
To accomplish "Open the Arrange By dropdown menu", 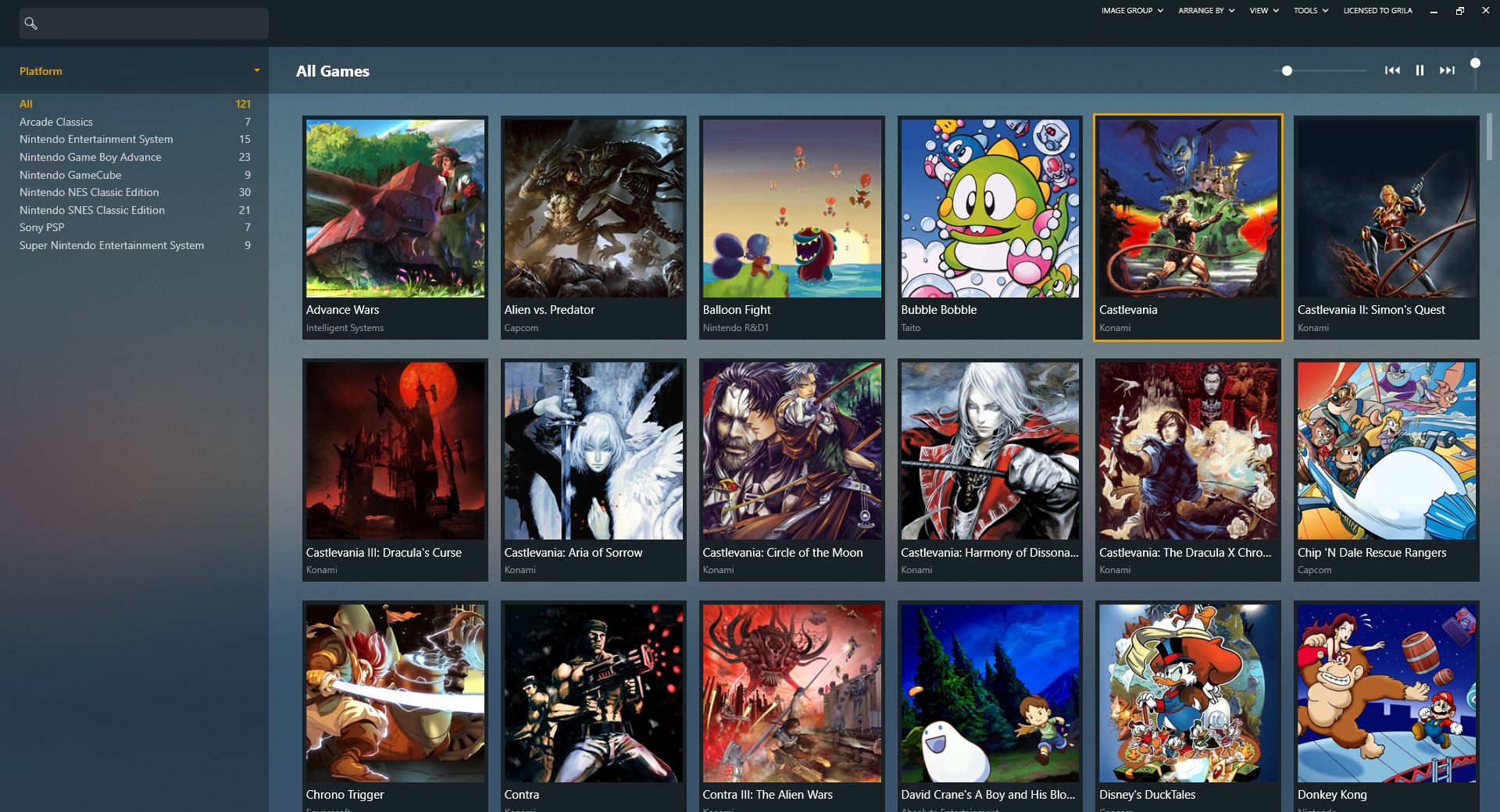I will coord(1206,11).
